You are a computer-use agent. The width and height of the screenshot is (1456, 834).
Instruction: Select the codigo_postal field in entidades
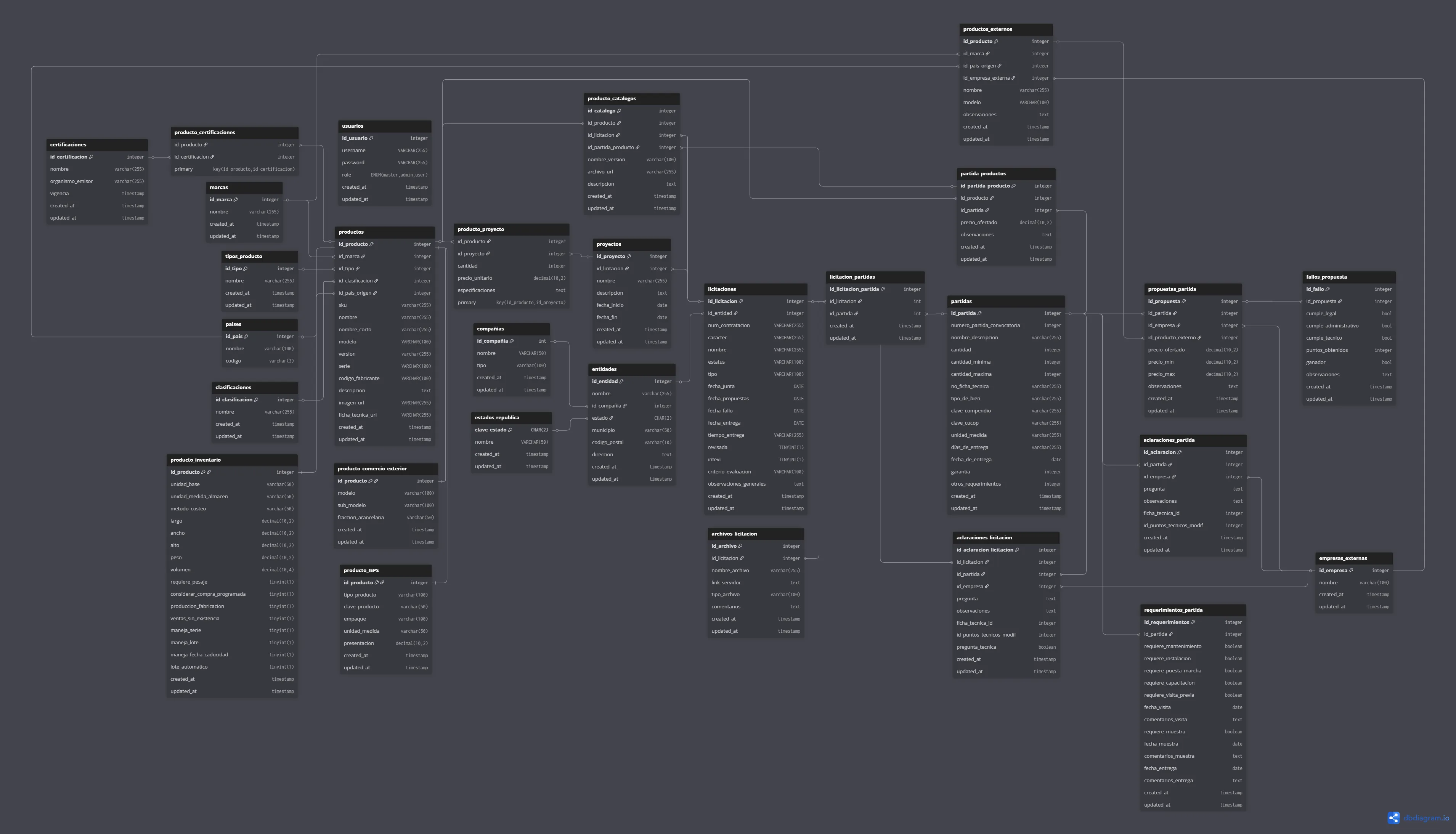tap(632, 443)
